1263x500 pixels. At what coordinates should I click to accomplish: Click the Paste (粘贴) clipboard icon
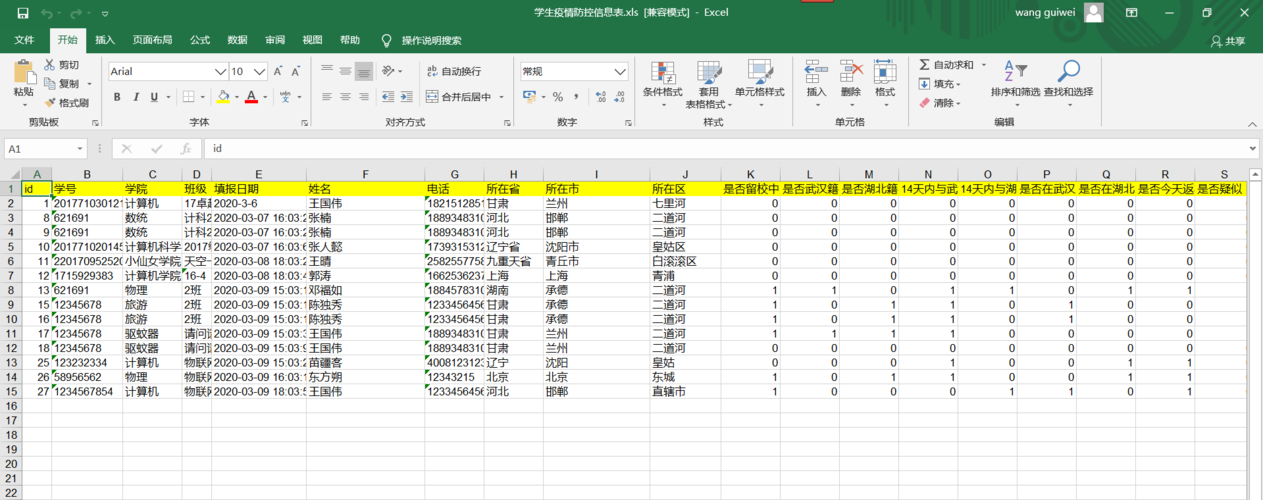23,72
